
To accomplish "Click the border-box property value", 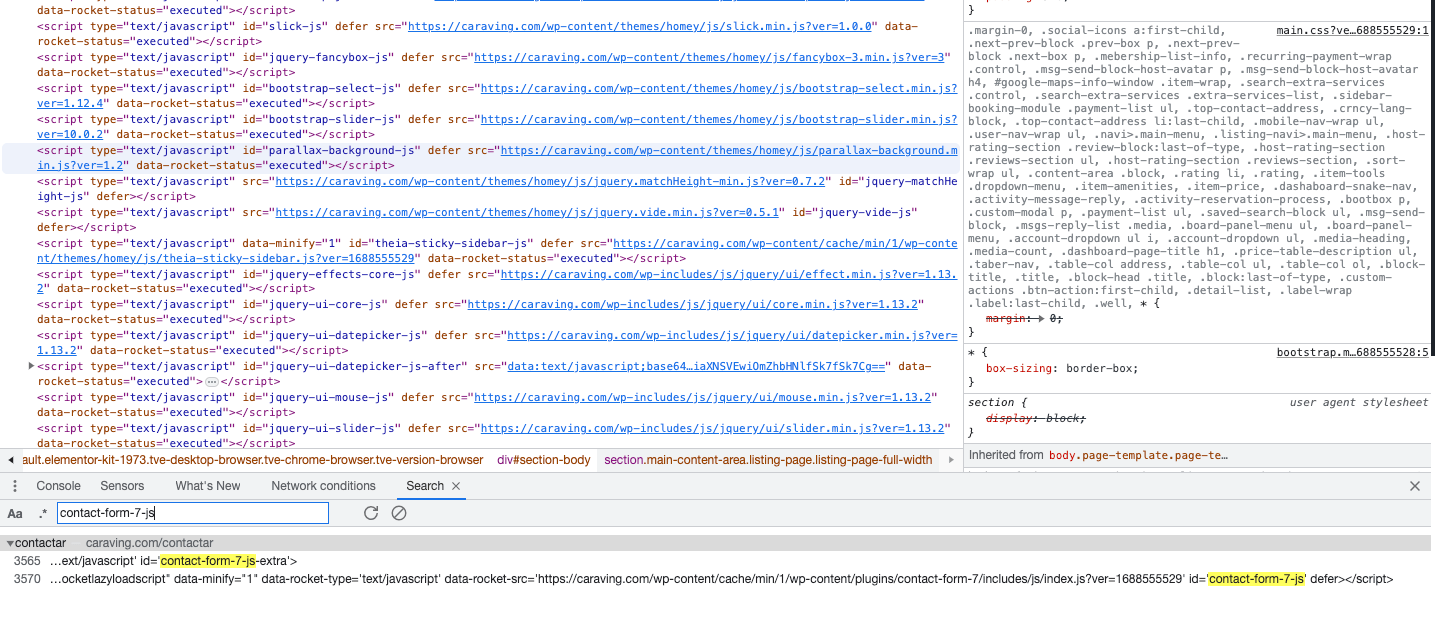I will click(x=1100, y=368).
